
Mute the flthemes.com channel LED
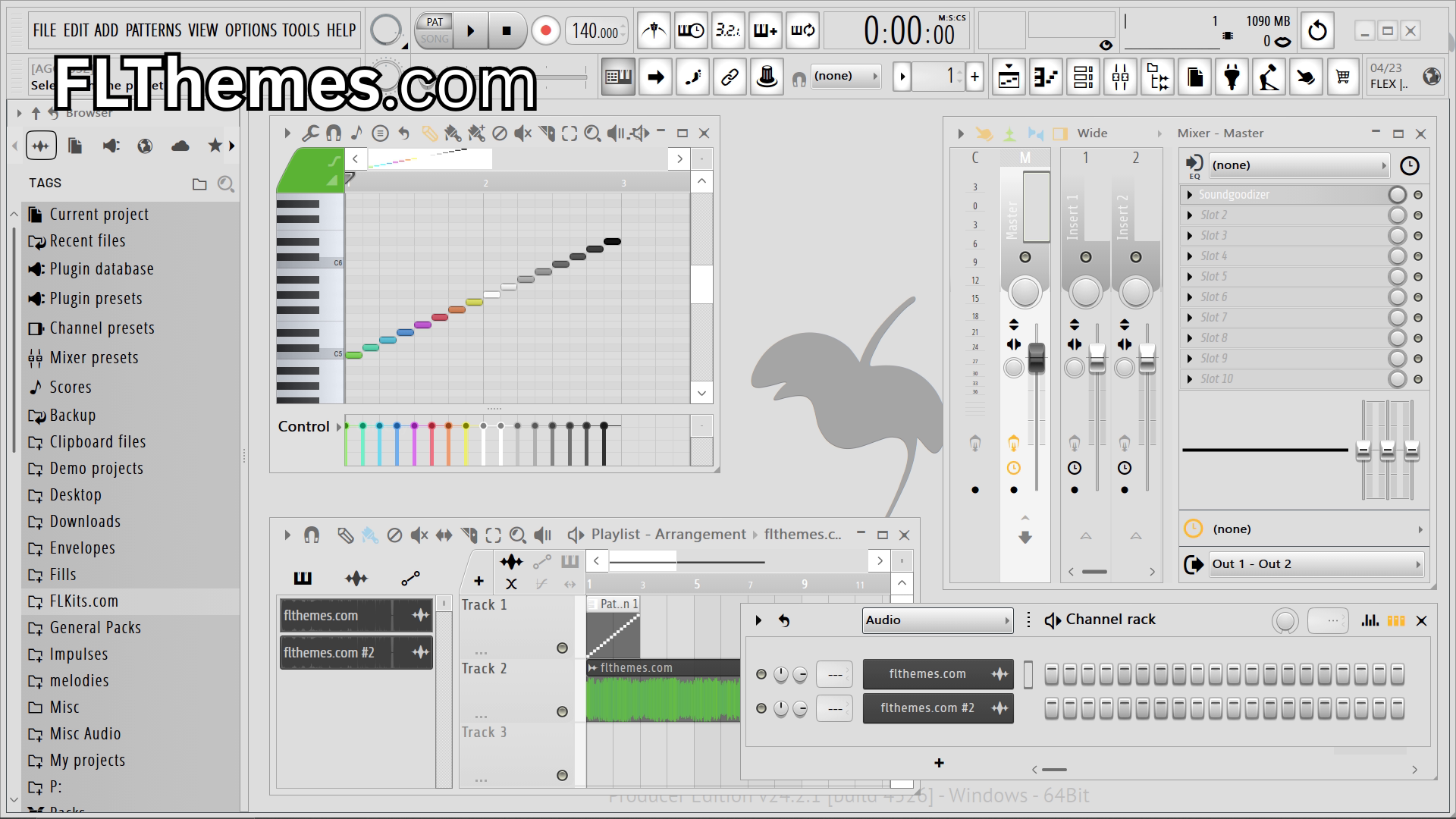click(x=761, y=674)
